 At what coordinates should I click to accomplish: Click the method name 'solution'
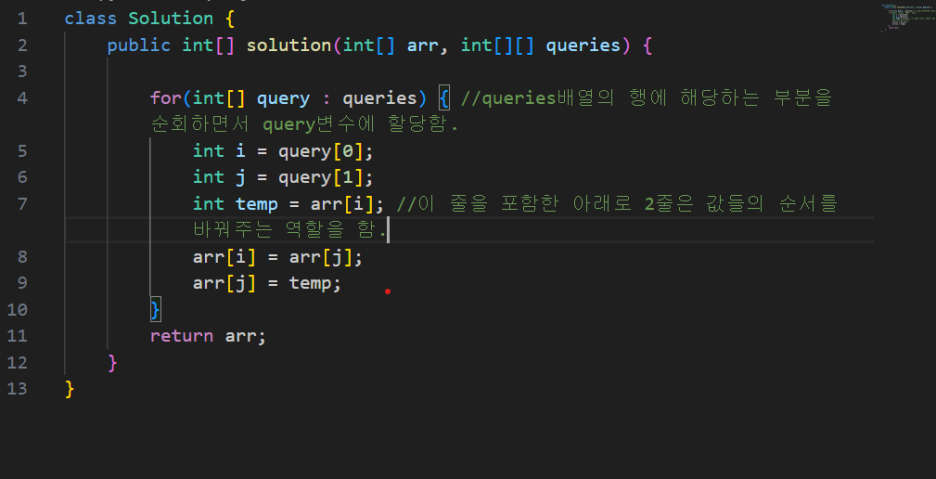click(288, 45)
